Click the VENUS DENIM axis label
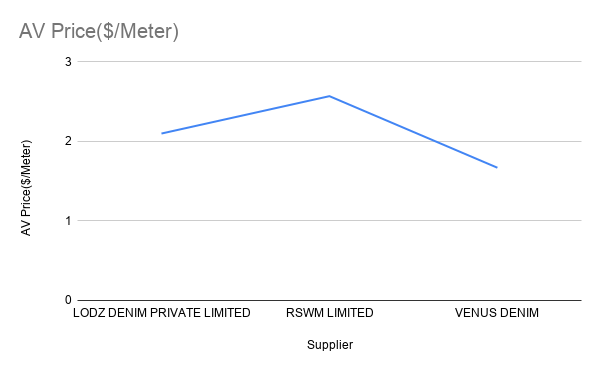Image resolution: width=600 pixels, height=371 pixels. (x=497, y=313)
